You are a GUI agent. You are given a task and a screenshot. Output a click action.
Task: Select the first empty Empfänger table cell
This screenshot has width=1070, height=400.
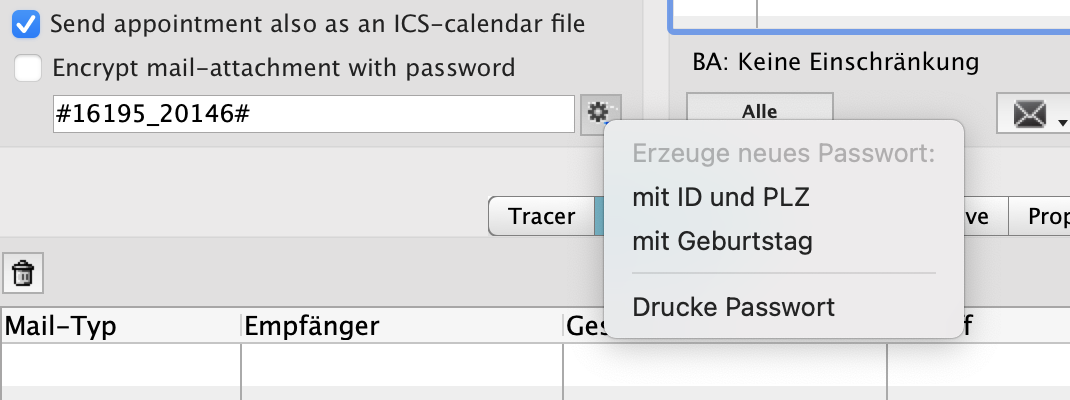click(x=401, y=364)
